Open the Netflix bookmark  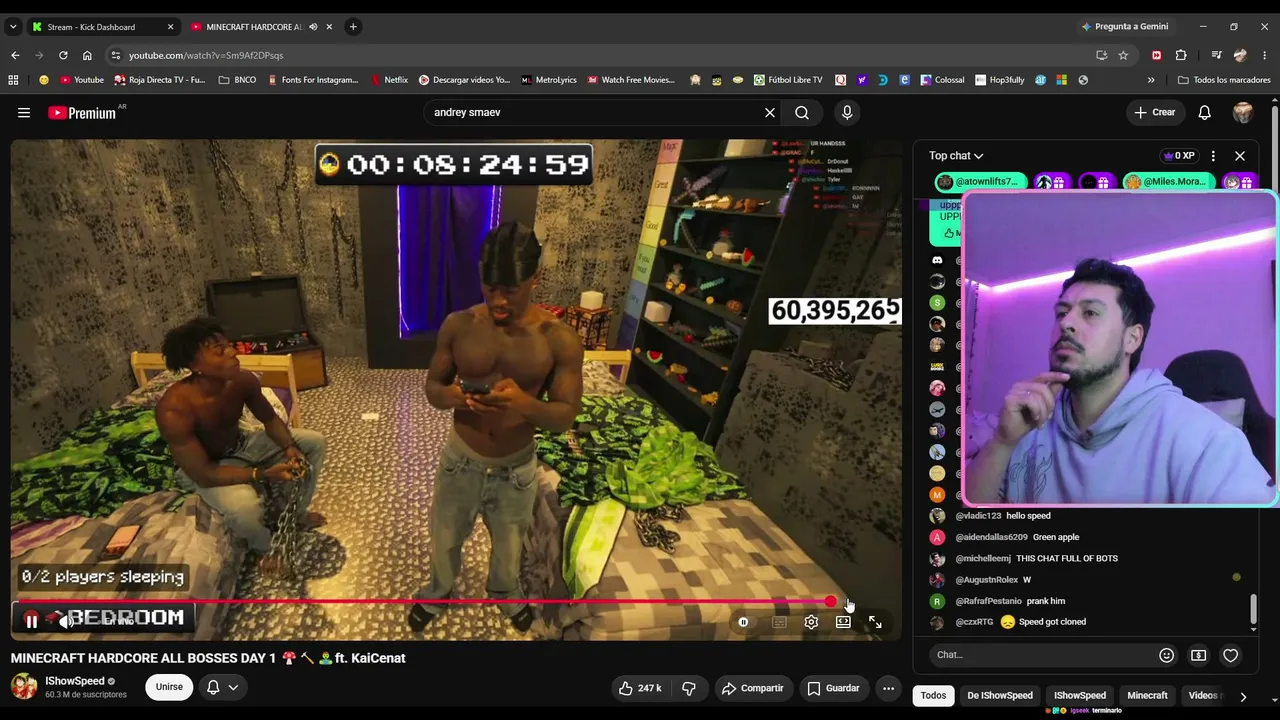[389, 80]
